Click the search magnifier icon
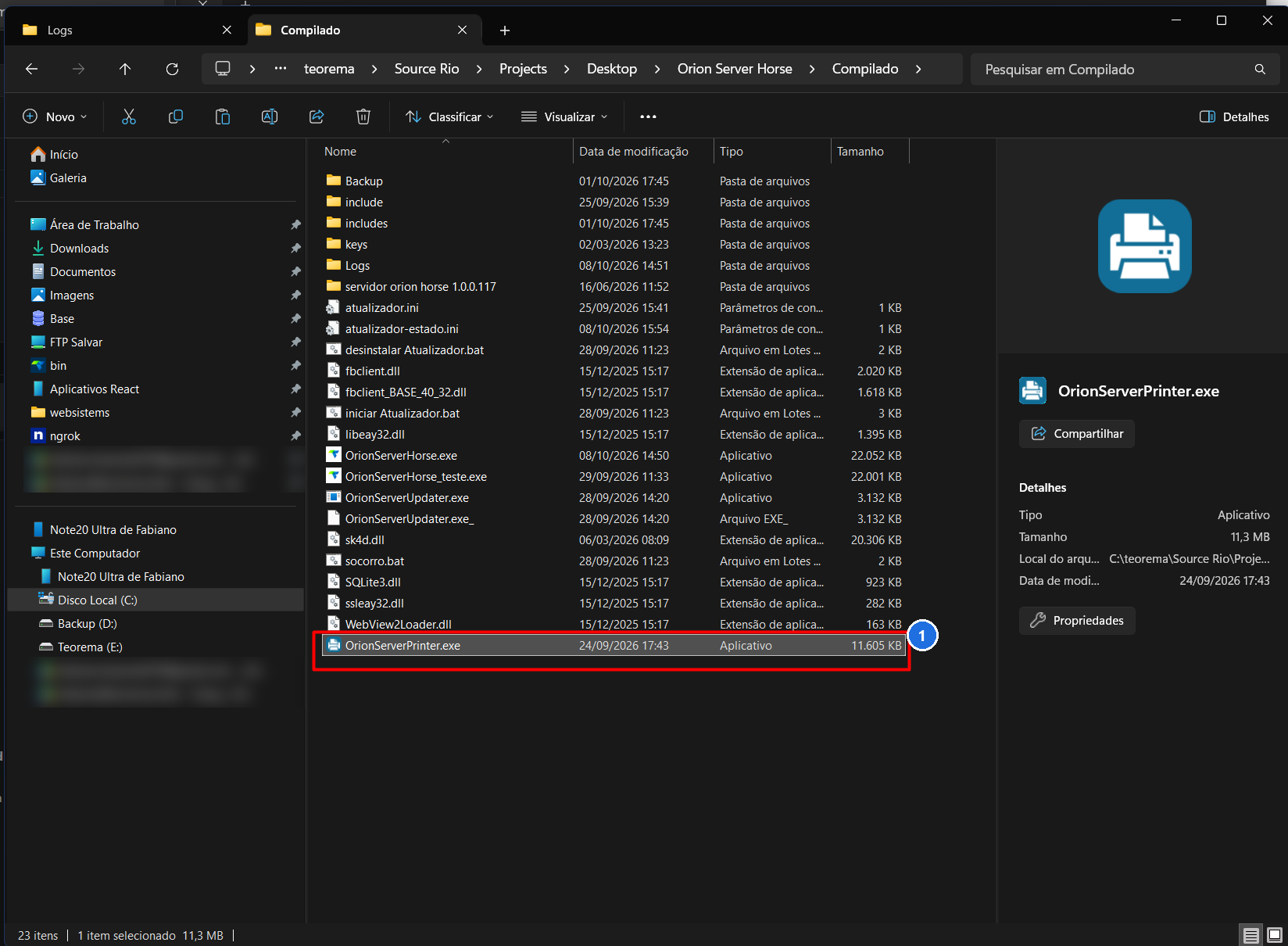Screen dimensions: 1288x946 pyautogui.click(x=1260, y=69)
